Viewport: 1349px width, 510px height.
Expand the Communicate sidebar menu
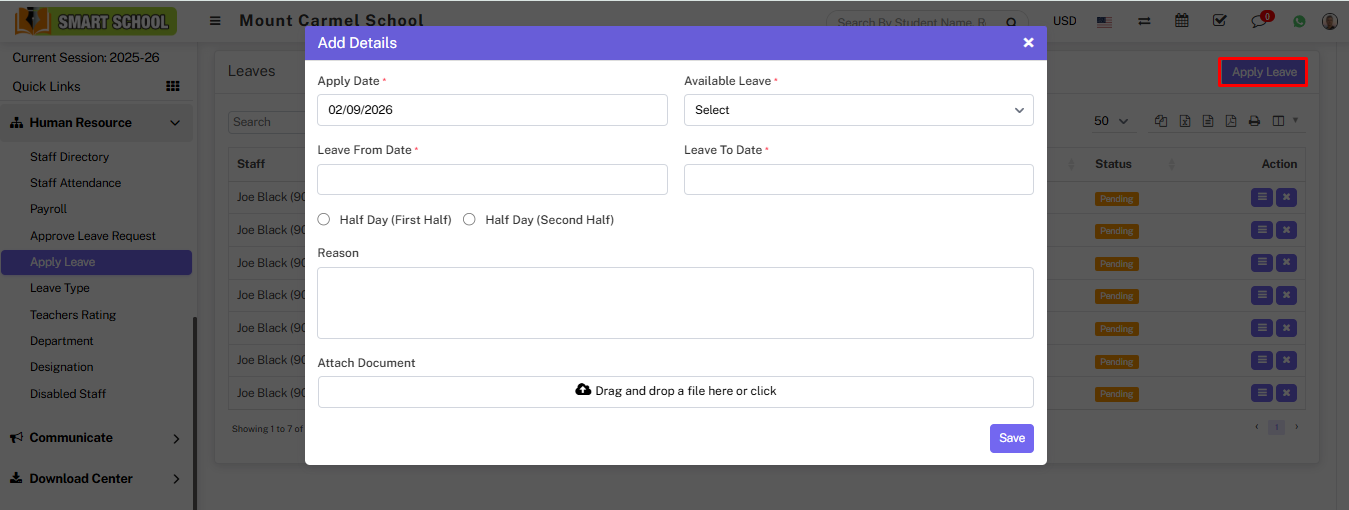(95, 438)
